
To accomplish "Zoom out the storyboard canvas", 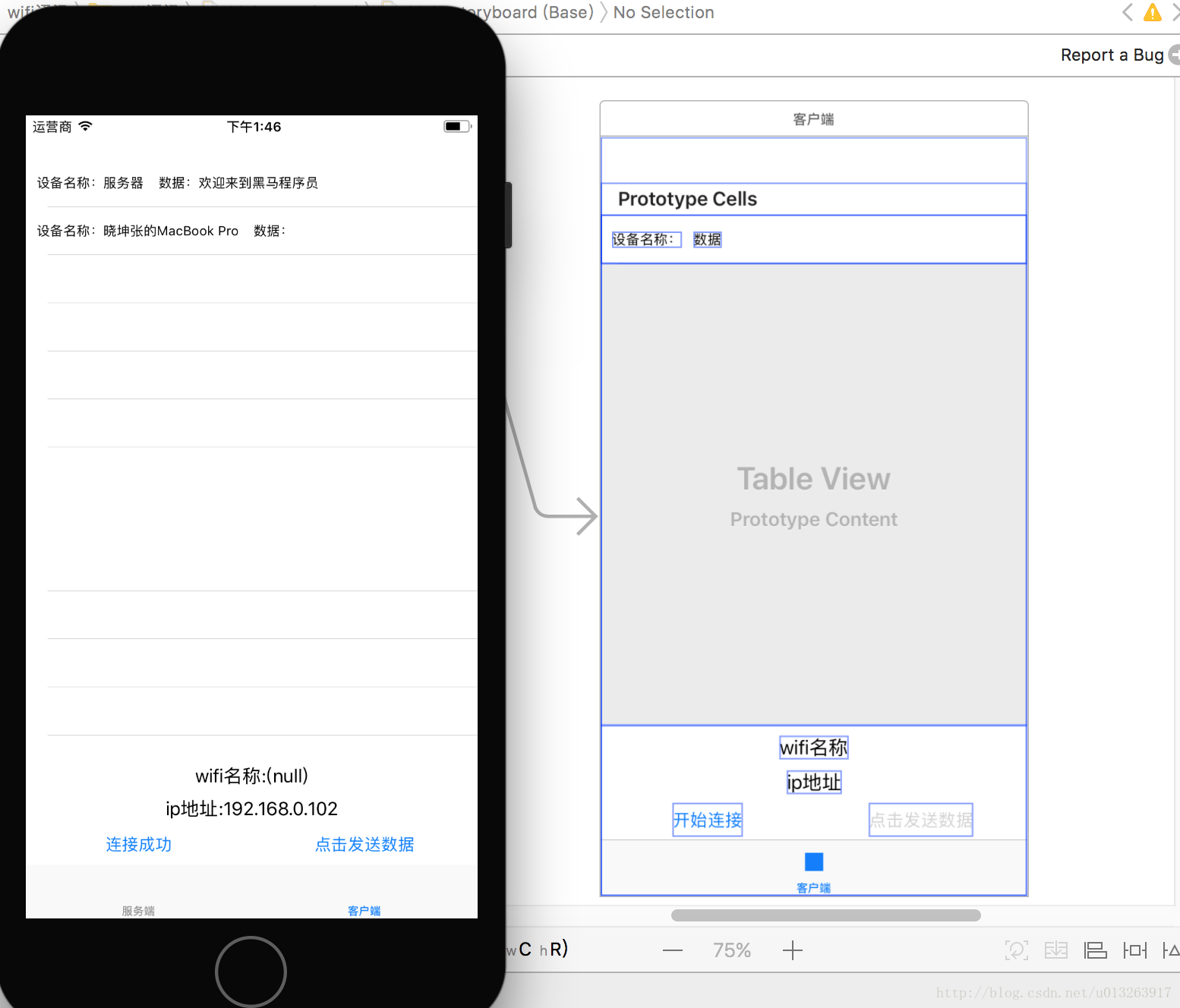I will (x=673, y=950).
